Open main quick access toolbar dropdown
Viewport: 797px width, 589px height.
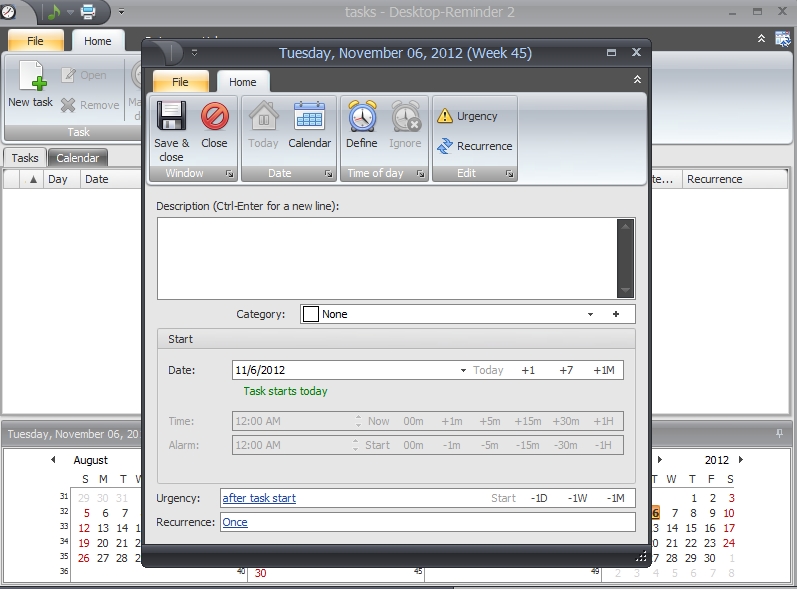tap(121, 11)
